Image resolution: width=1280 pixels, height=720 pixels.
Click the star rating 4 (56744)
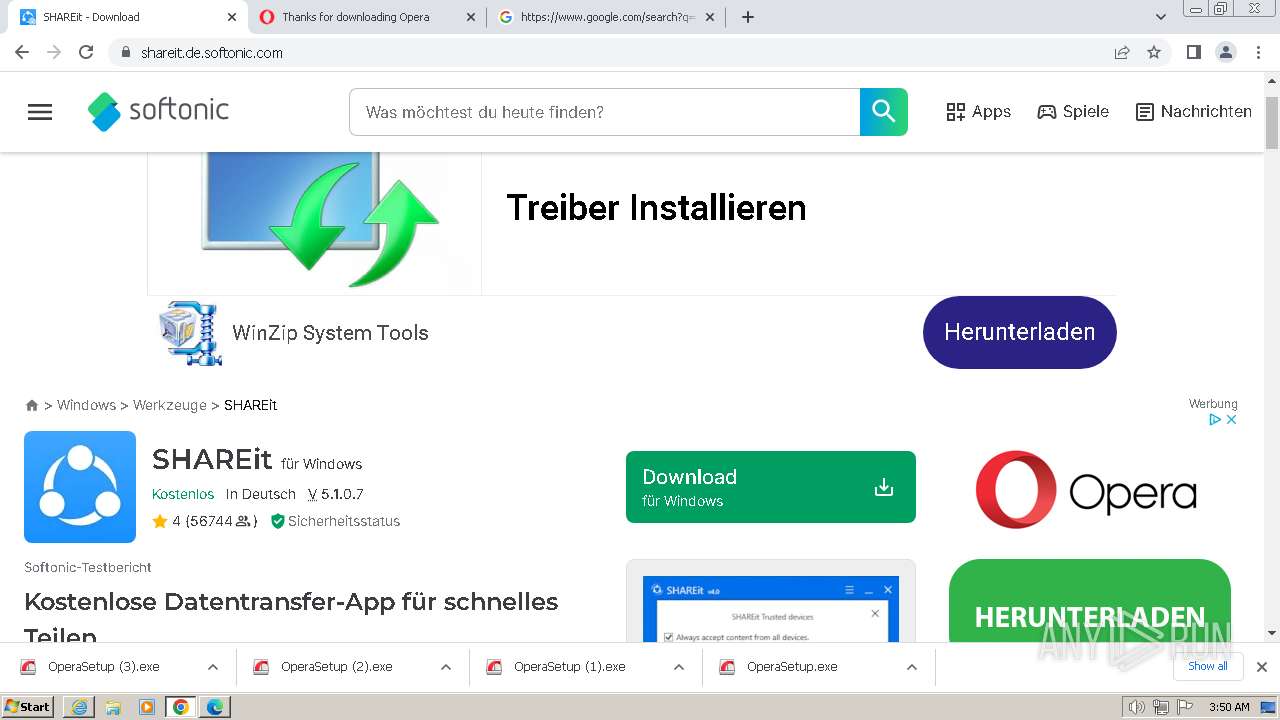205,521
